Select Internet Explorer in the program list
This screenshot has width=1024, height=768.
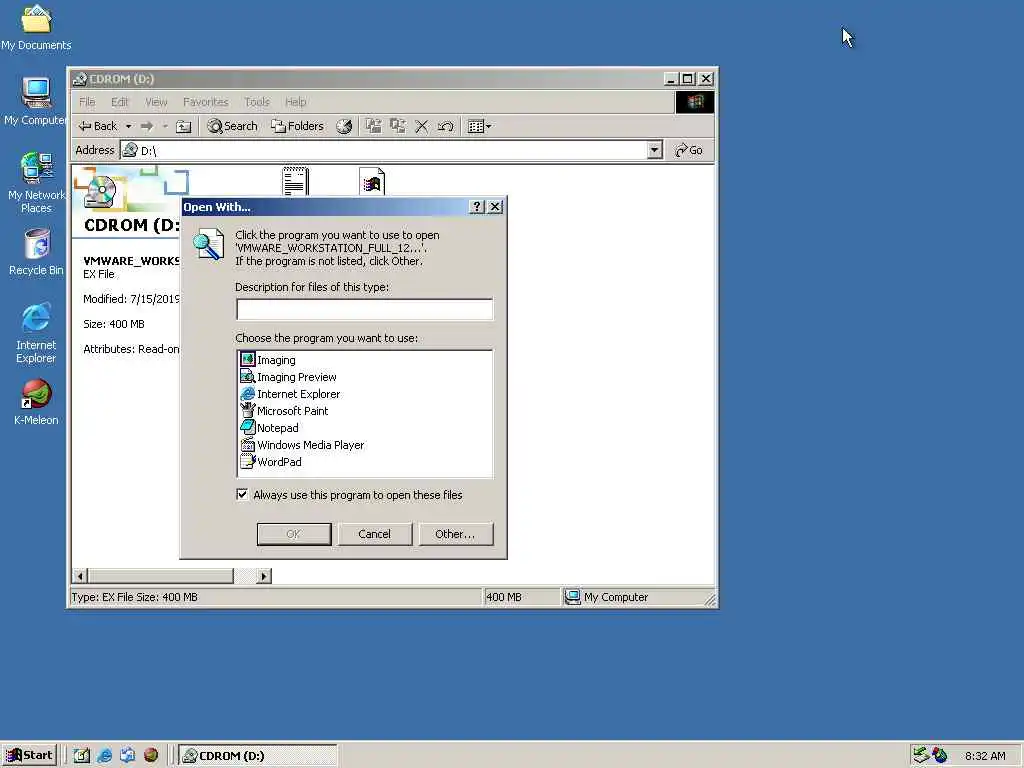coord(291,394)
